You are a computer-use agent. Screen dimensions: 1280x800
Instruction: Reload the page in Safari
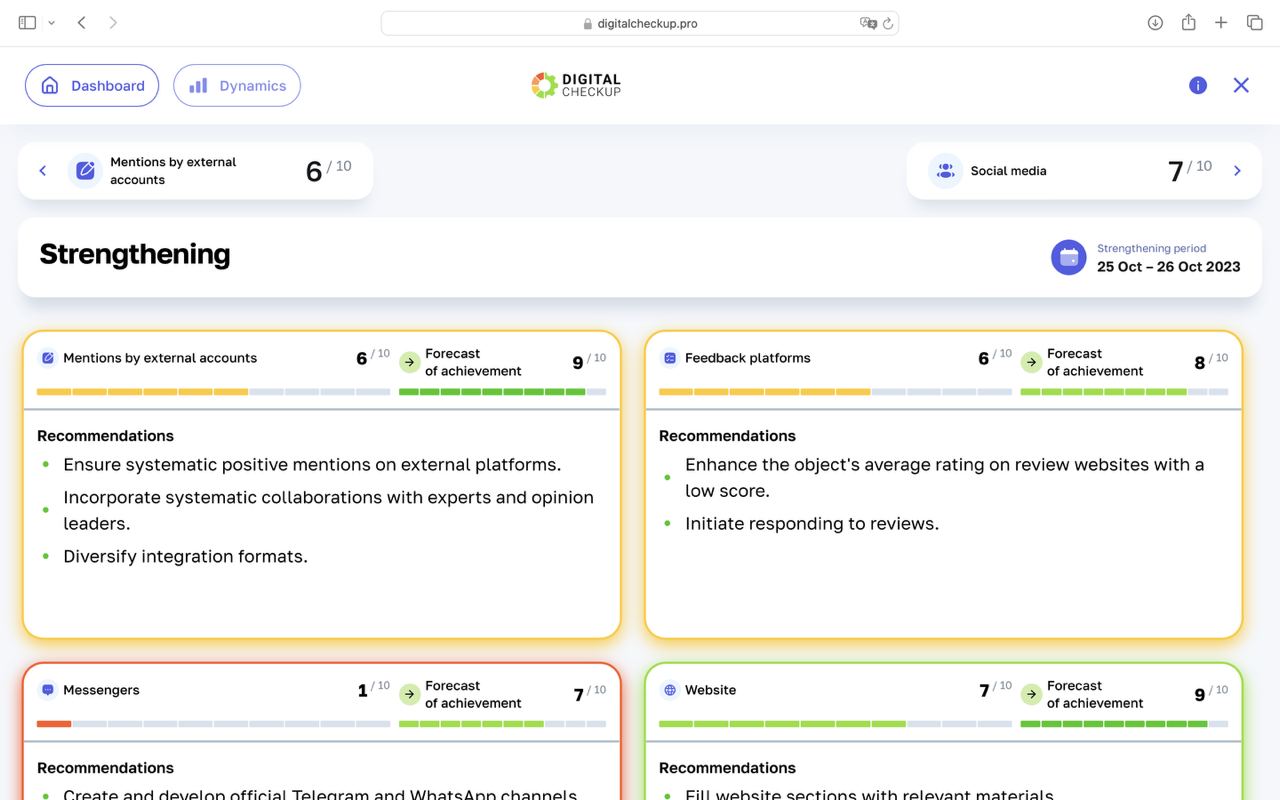(887, 23)
